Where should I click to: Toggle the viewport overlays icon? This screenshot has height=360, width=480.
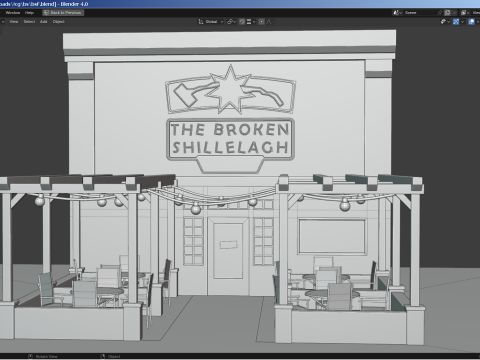pyautogui.click(x=471, y=22)
